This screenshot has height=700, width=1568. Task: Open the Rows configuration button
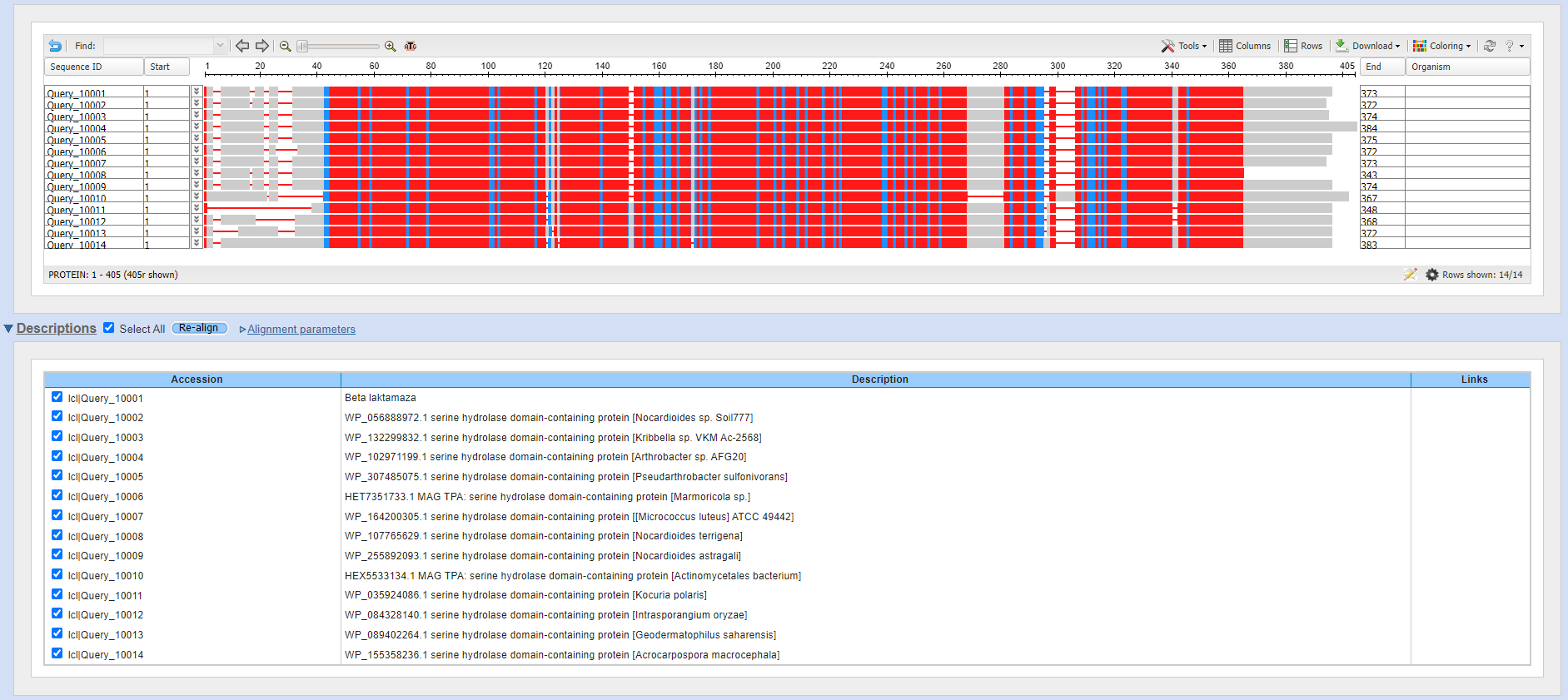point(1303,46)
